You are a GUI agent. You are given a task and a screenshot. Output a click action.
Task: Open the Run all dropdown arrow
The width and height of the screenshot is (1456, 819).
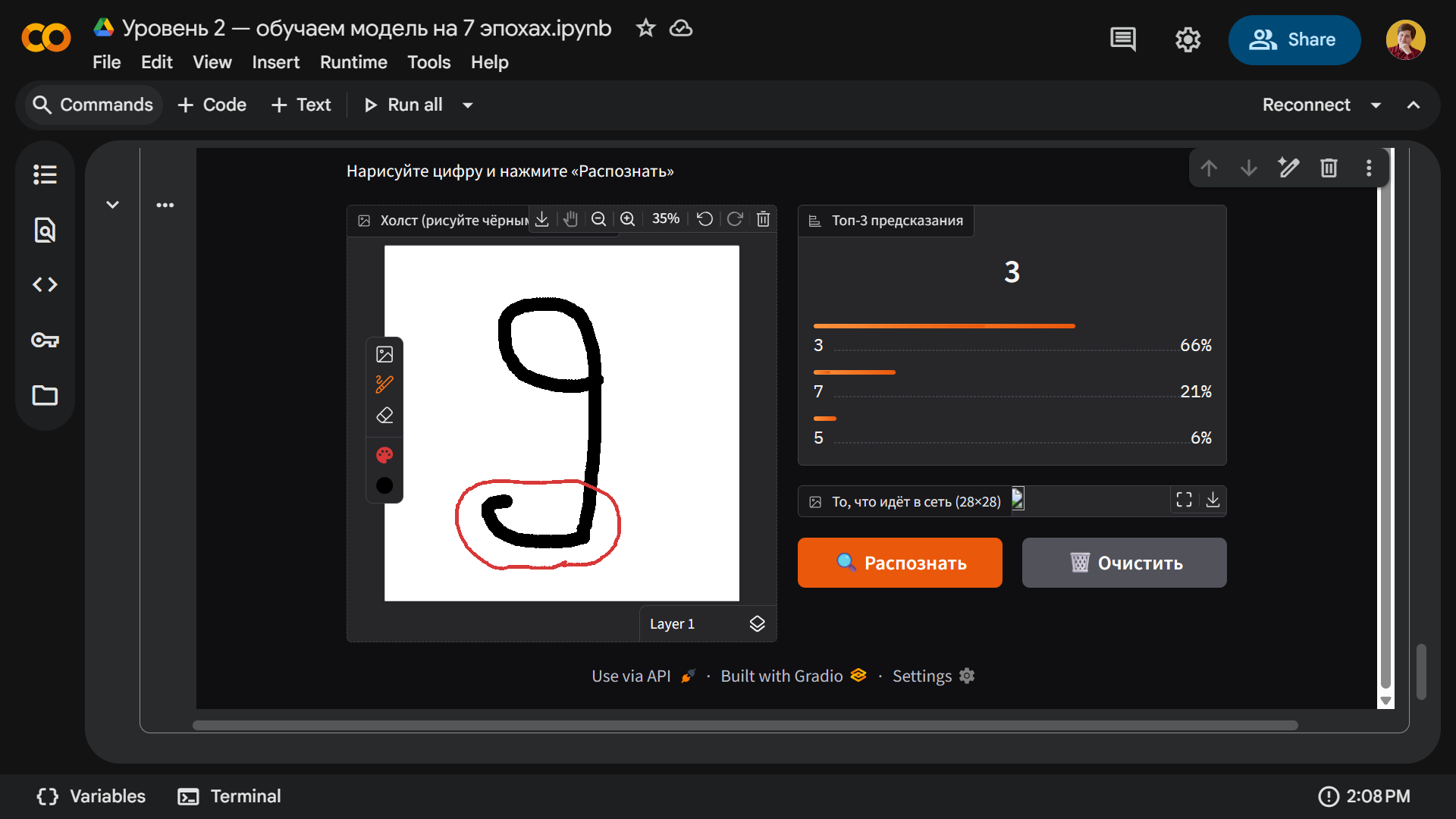(x=466, y=105)
